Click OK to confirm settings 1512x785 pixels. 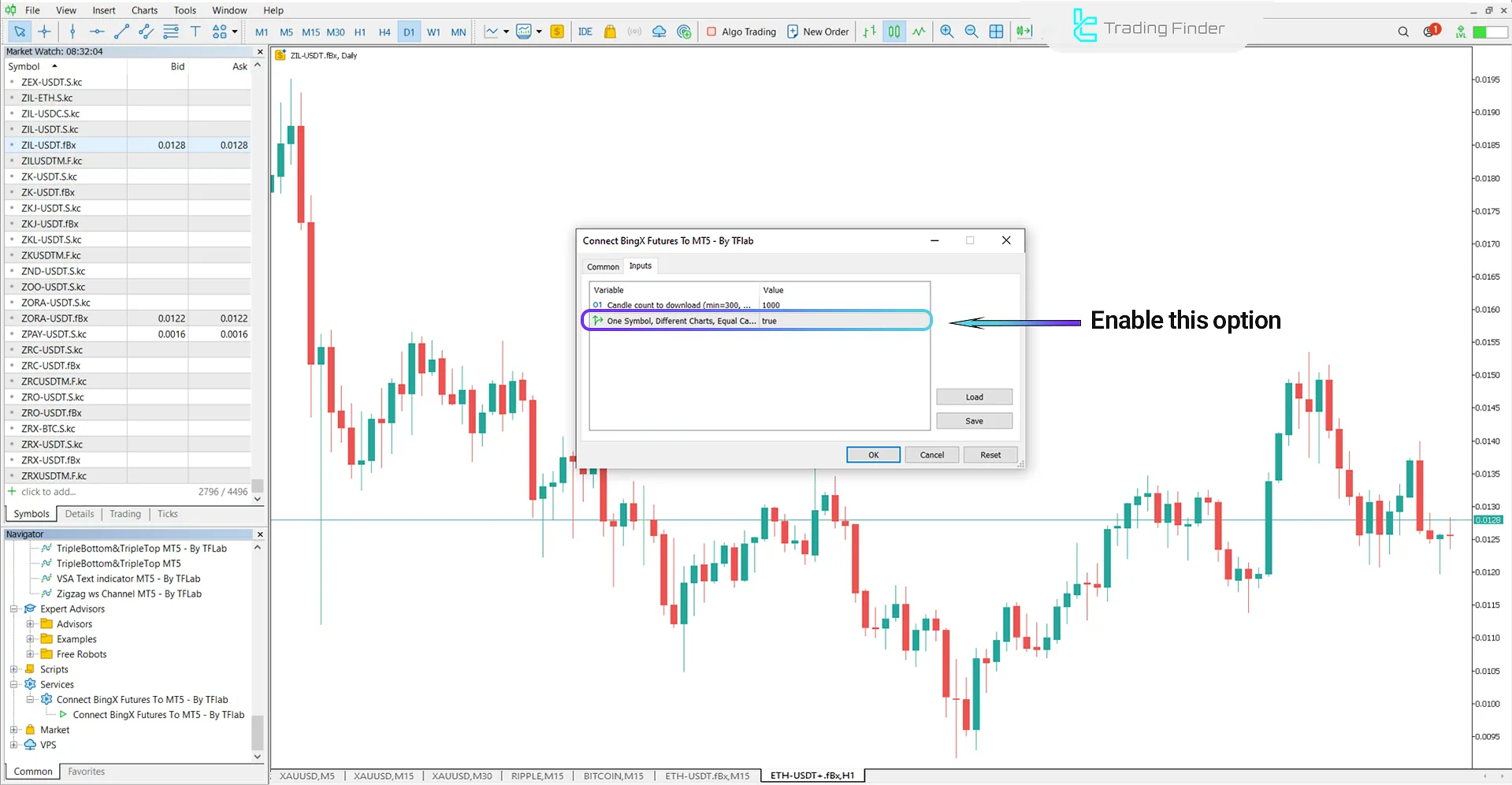[x=872, y=455]
